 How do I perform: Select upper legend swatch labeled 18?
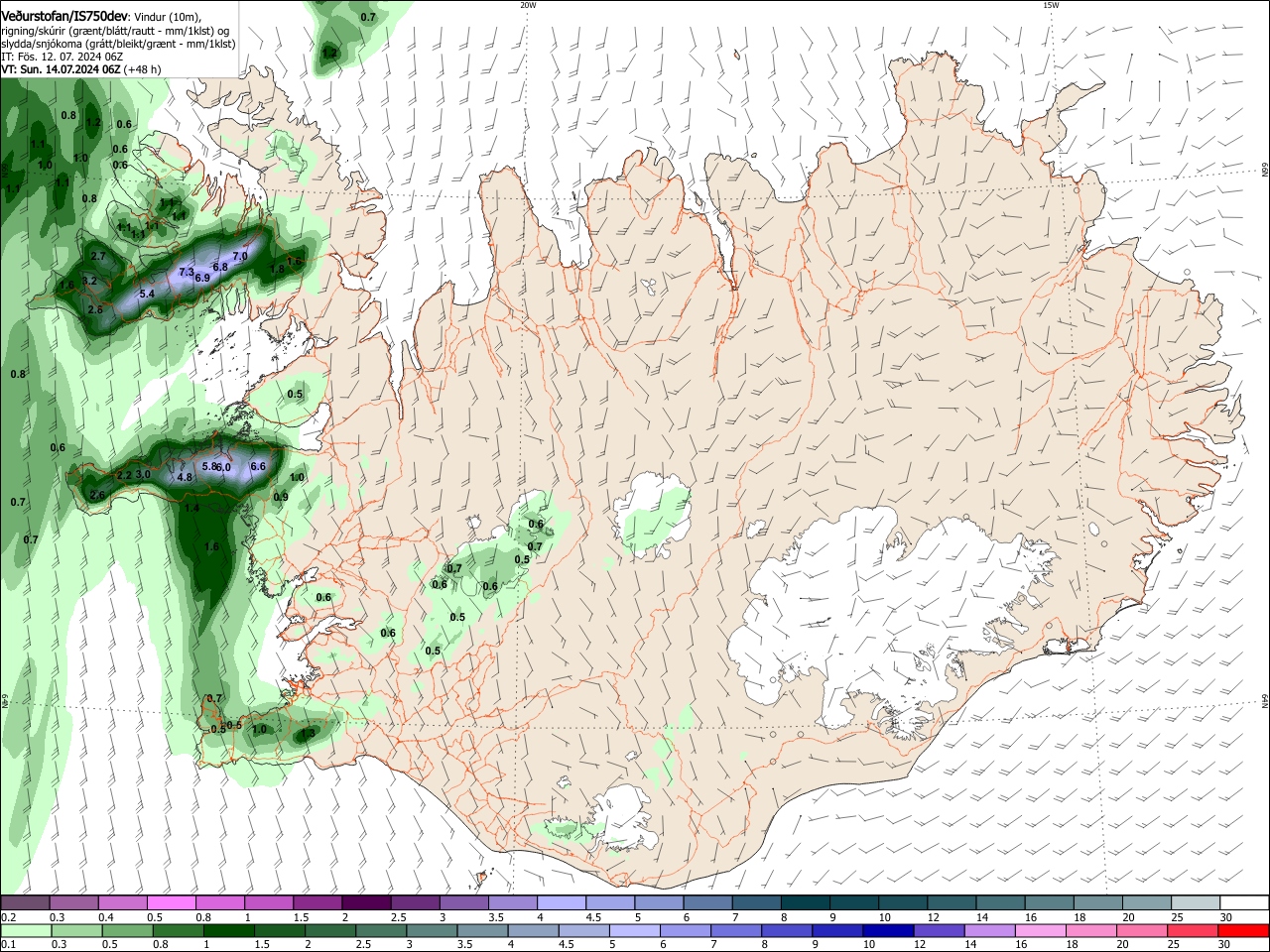coord(1098,903)
